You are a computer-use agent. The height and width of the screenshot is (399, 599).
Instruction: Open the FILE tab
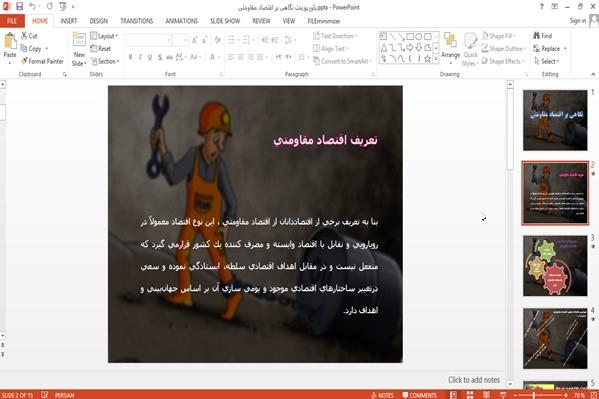12,21
